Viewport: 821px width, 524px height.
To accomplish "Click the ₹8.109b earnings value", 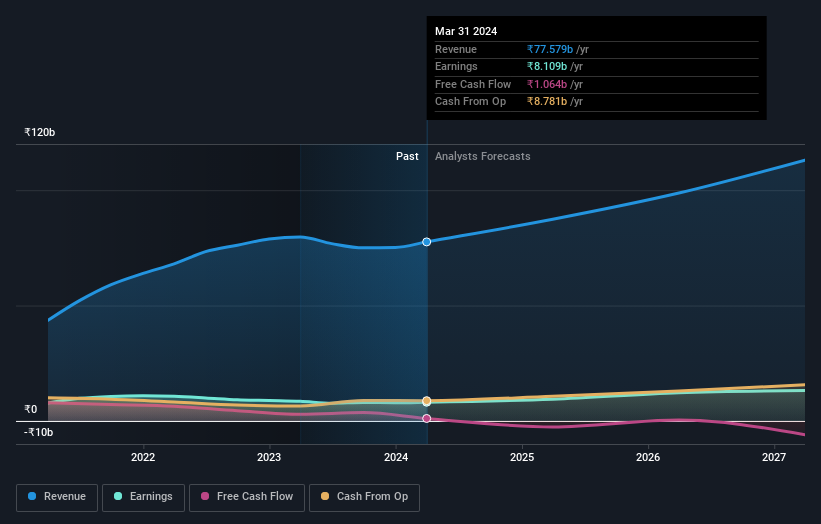I will click(x=547, y=66).
